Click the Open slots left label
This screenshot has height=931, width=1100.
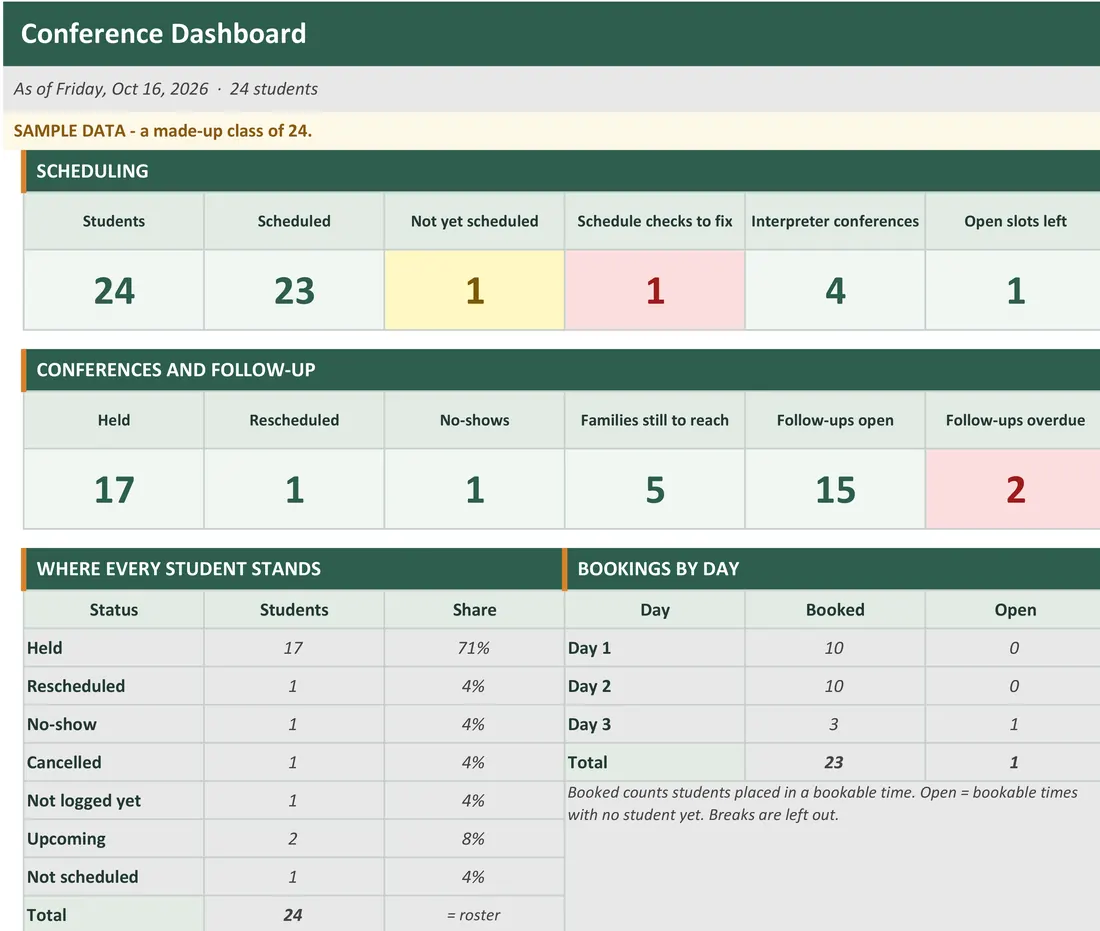pyautogui.click(x=1015, y=222)
